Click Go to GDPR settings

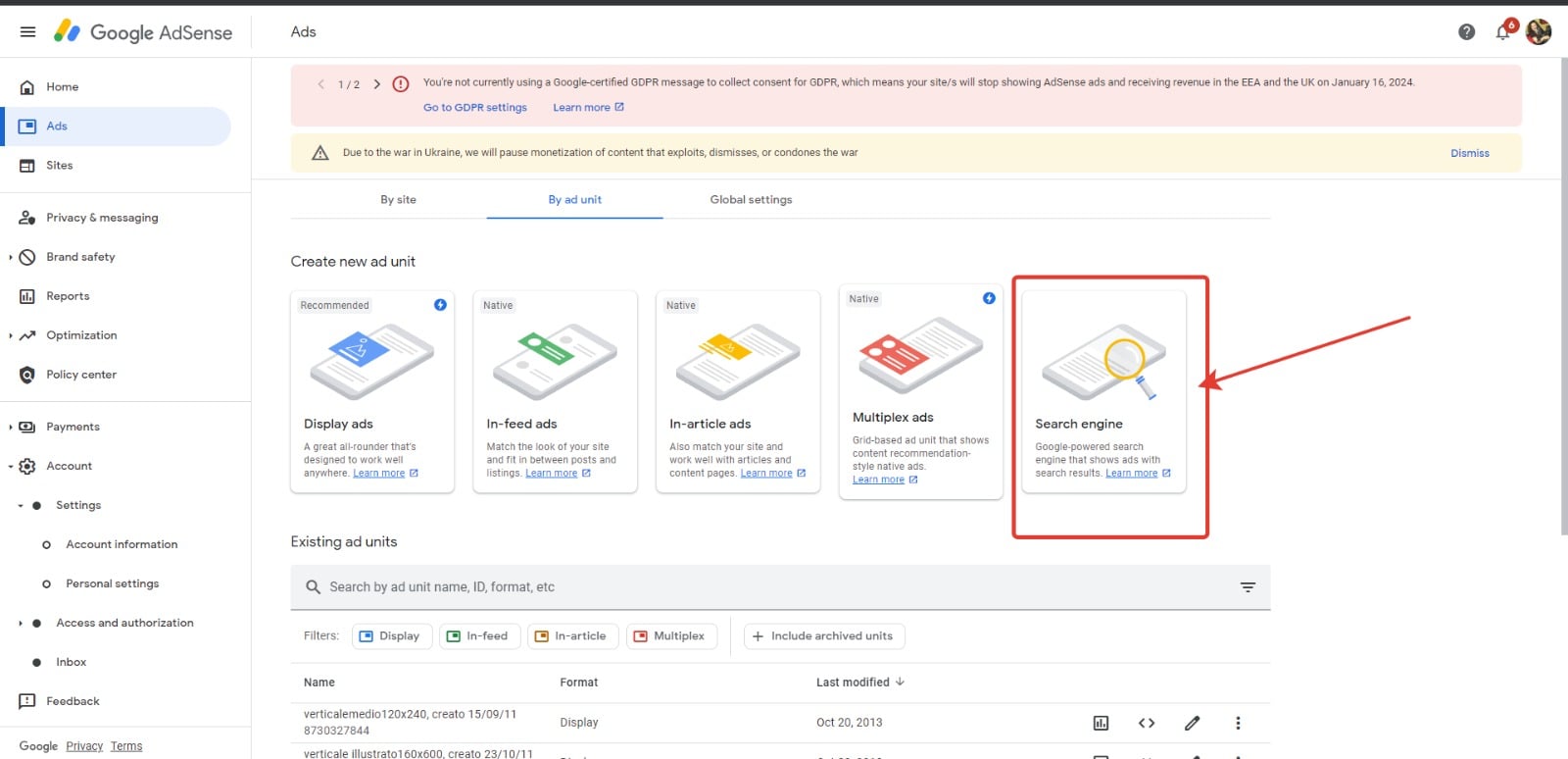(x=475, y=108)
